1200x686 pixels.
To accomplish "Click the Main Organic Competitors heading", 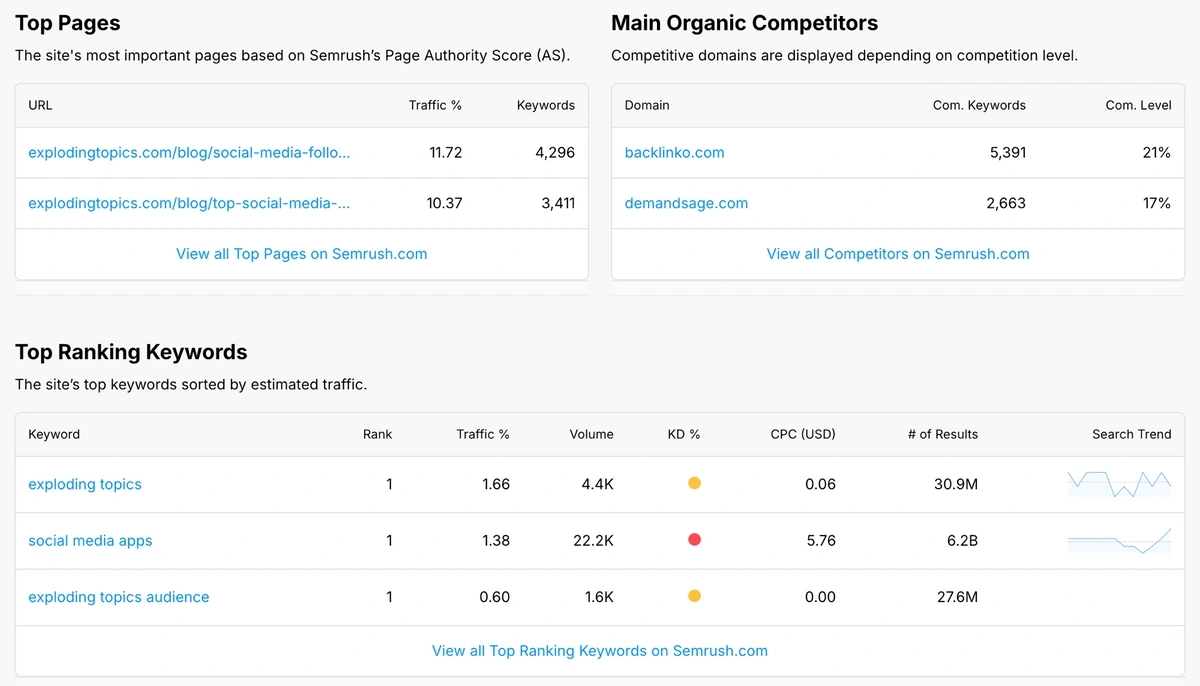I will tap(744, 23).
